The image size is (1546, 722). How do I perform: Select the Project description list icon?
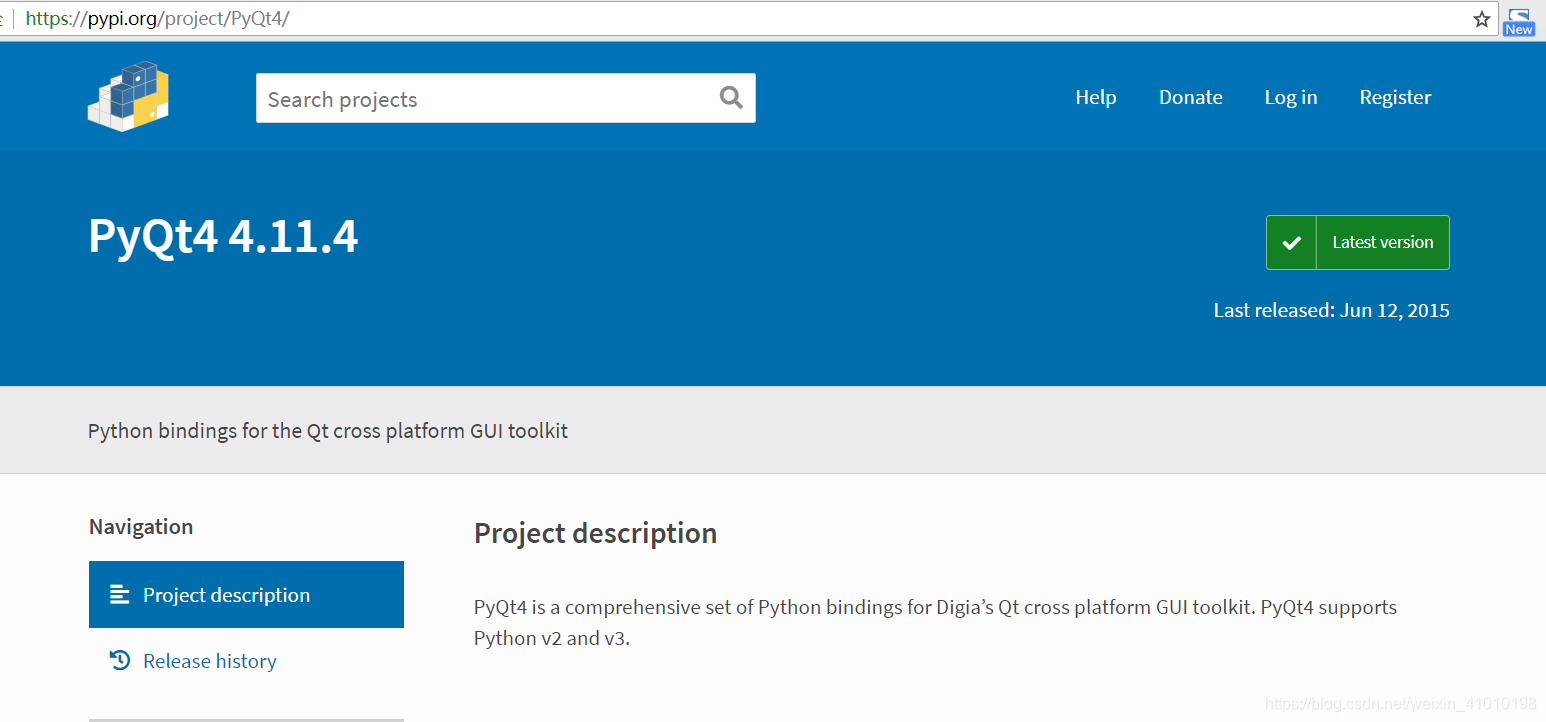[120, 594]
